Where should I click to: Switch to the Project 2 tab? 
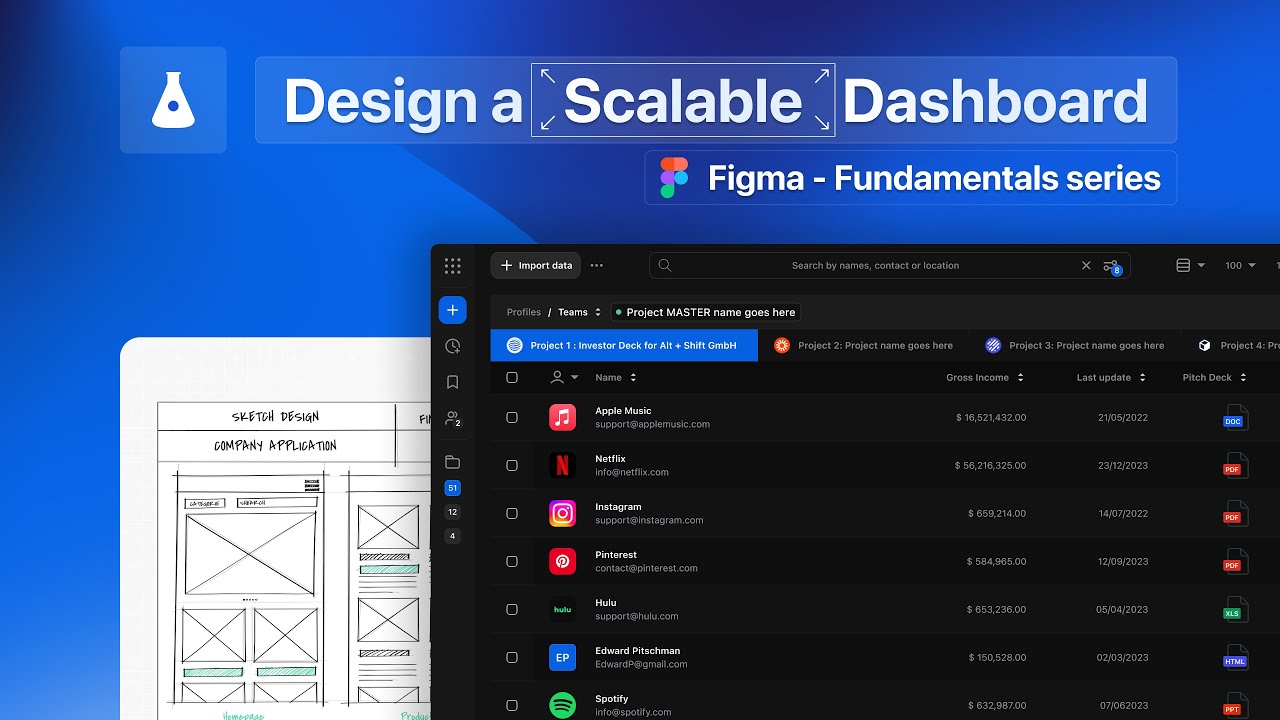pyautogui.click(x=864, y=345)
